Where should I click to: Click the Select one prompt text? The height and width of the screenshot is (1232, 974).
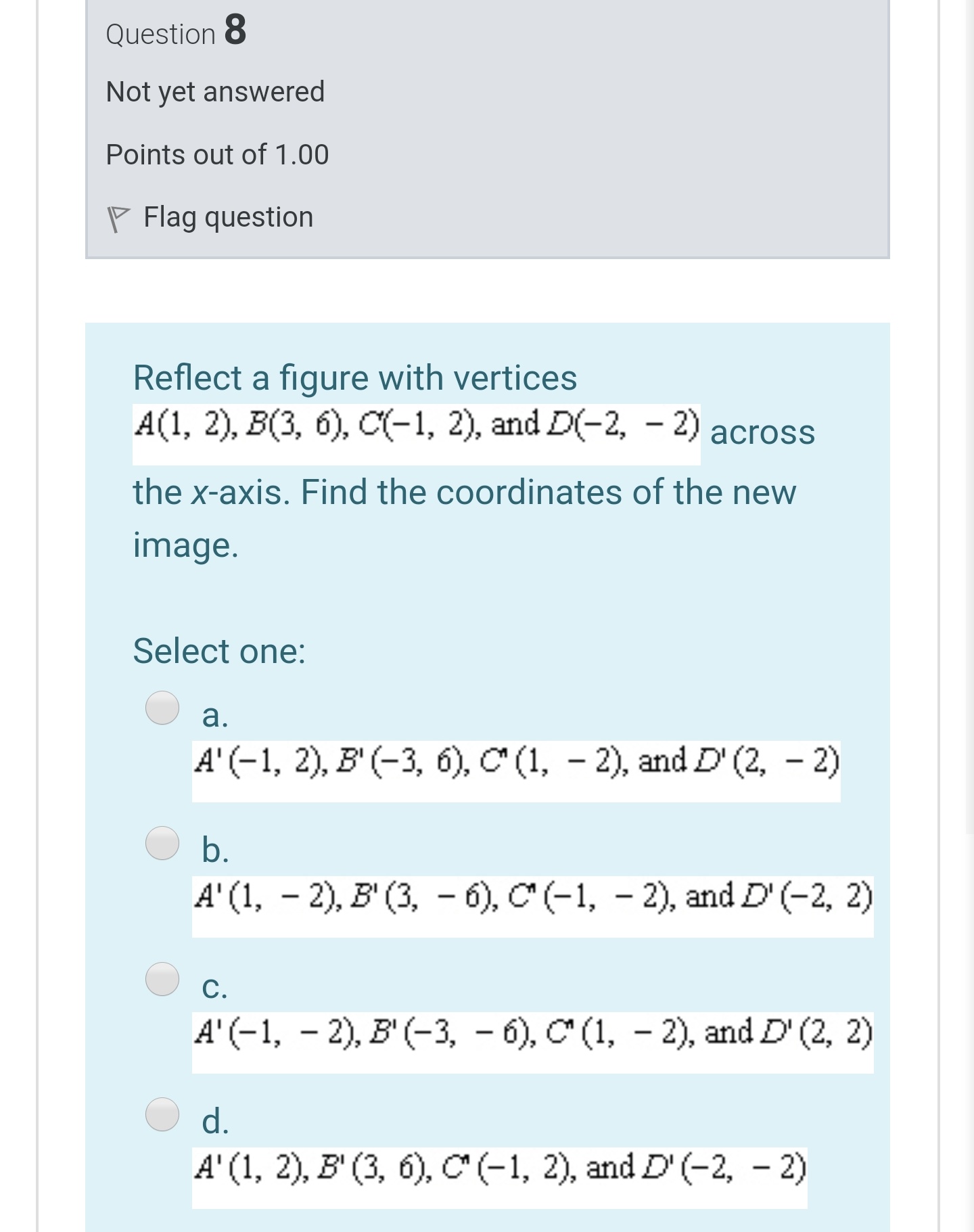tap(218, 652)
